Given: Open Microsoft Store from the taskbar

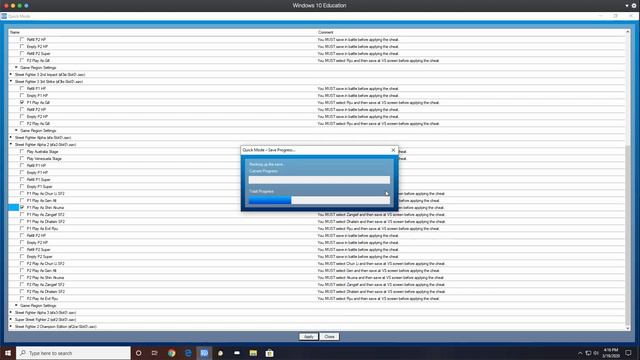Looking at the screenshot, I should click(x=269, y=353).
